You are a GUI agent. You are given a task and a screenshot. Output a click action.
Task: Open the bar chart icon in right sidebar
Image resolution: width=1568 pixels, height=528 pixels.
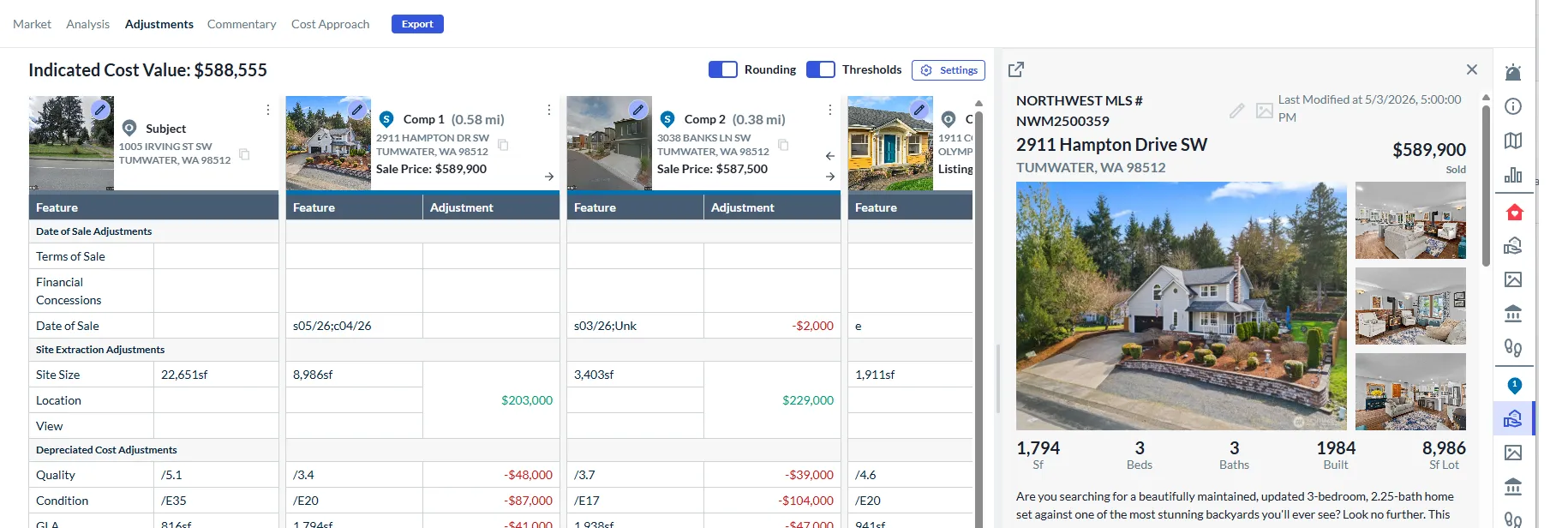point(1513,175)
